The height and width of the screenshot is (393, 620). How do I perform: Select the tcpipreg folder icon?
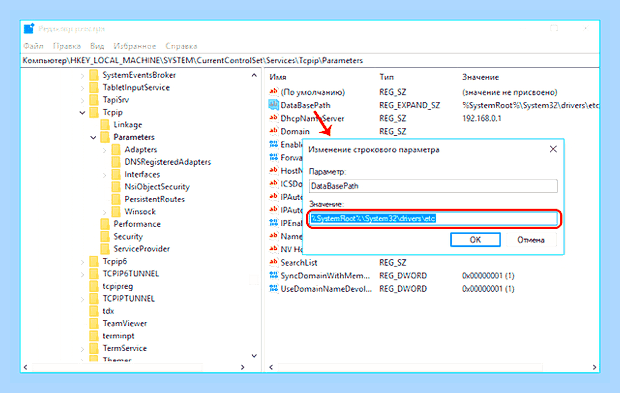(x=94, y=286)
